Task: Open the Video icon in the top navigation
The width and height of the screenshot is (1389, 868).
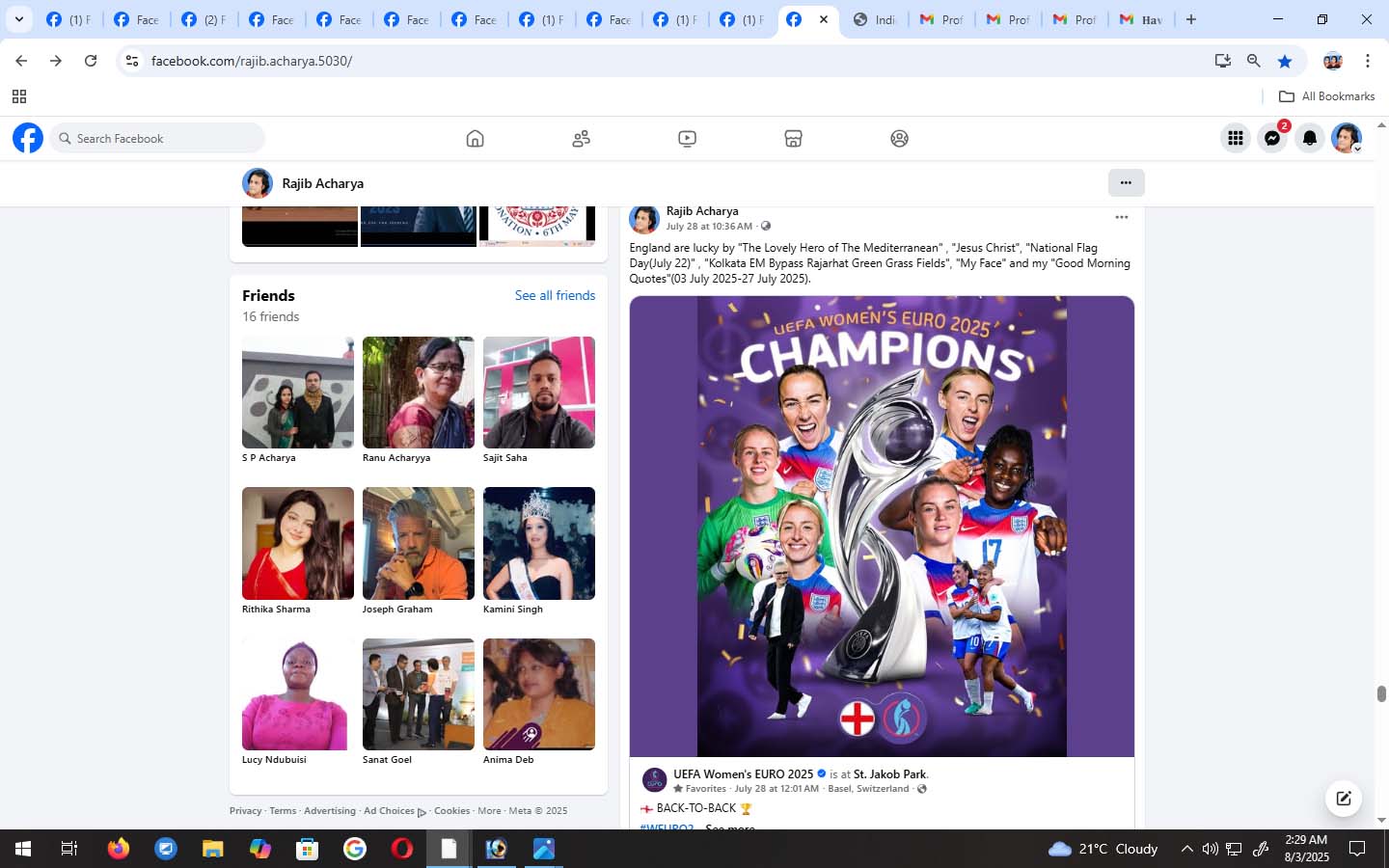Action: coord(687,139)
